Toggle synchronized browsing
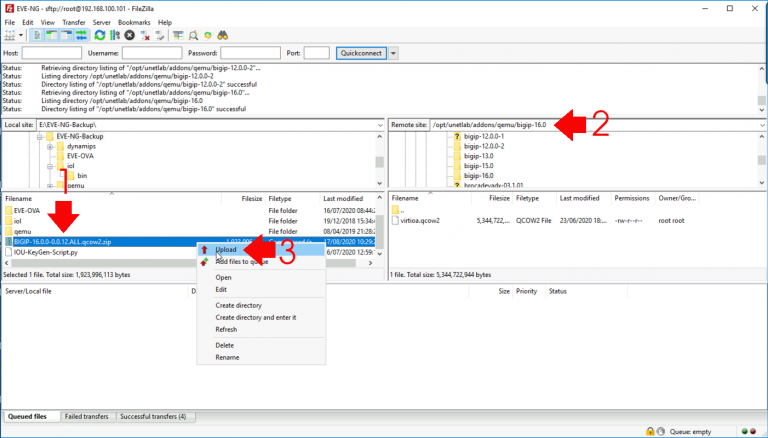 pos(208,35)
